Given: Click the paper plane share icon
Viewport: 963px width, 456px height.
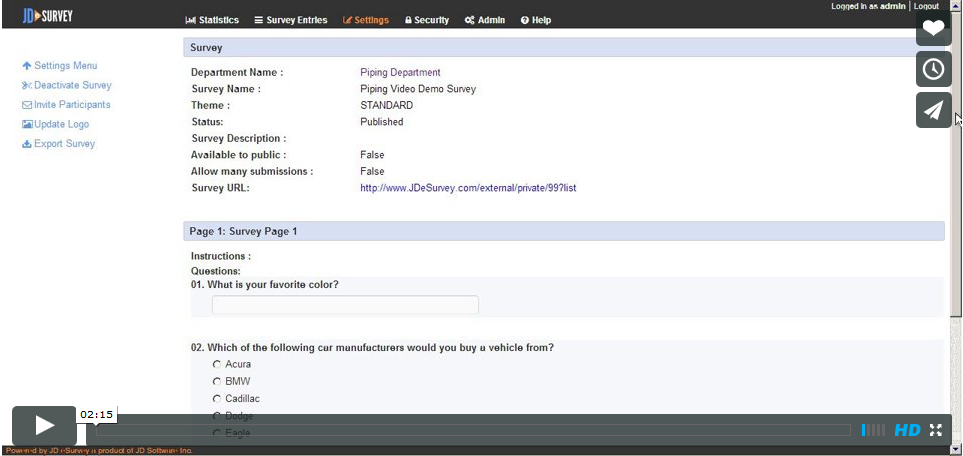Looking at the screenshot, I should coord(933,110).
